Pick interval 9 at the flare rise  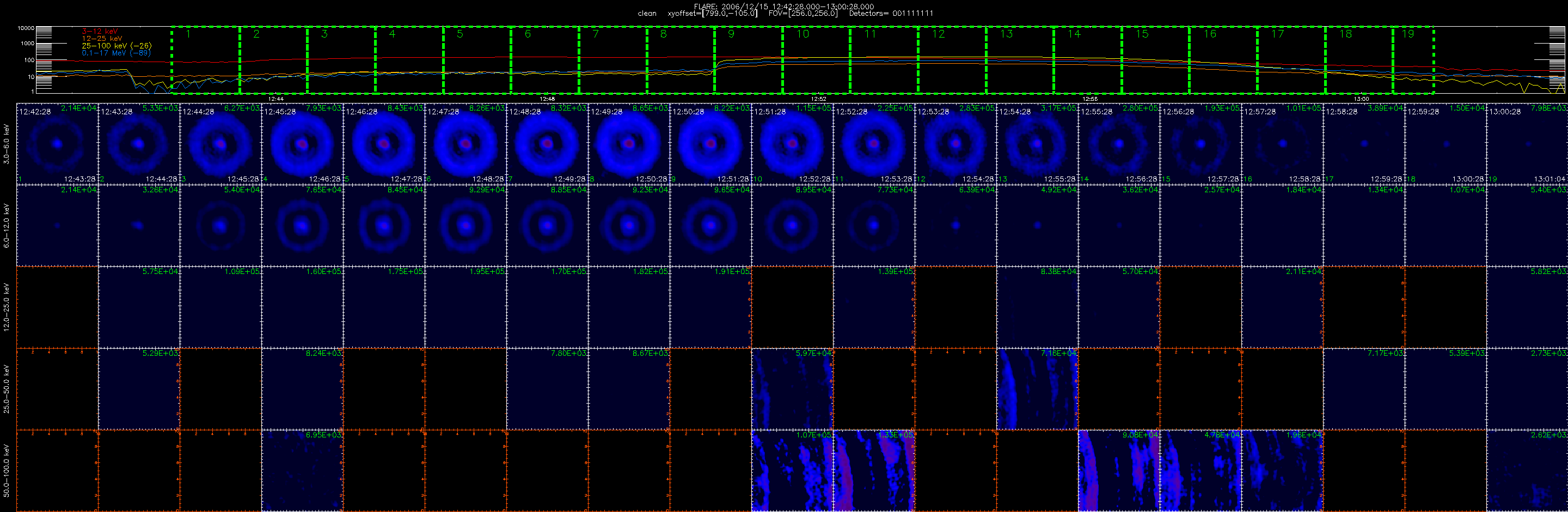tap(749, 60)
